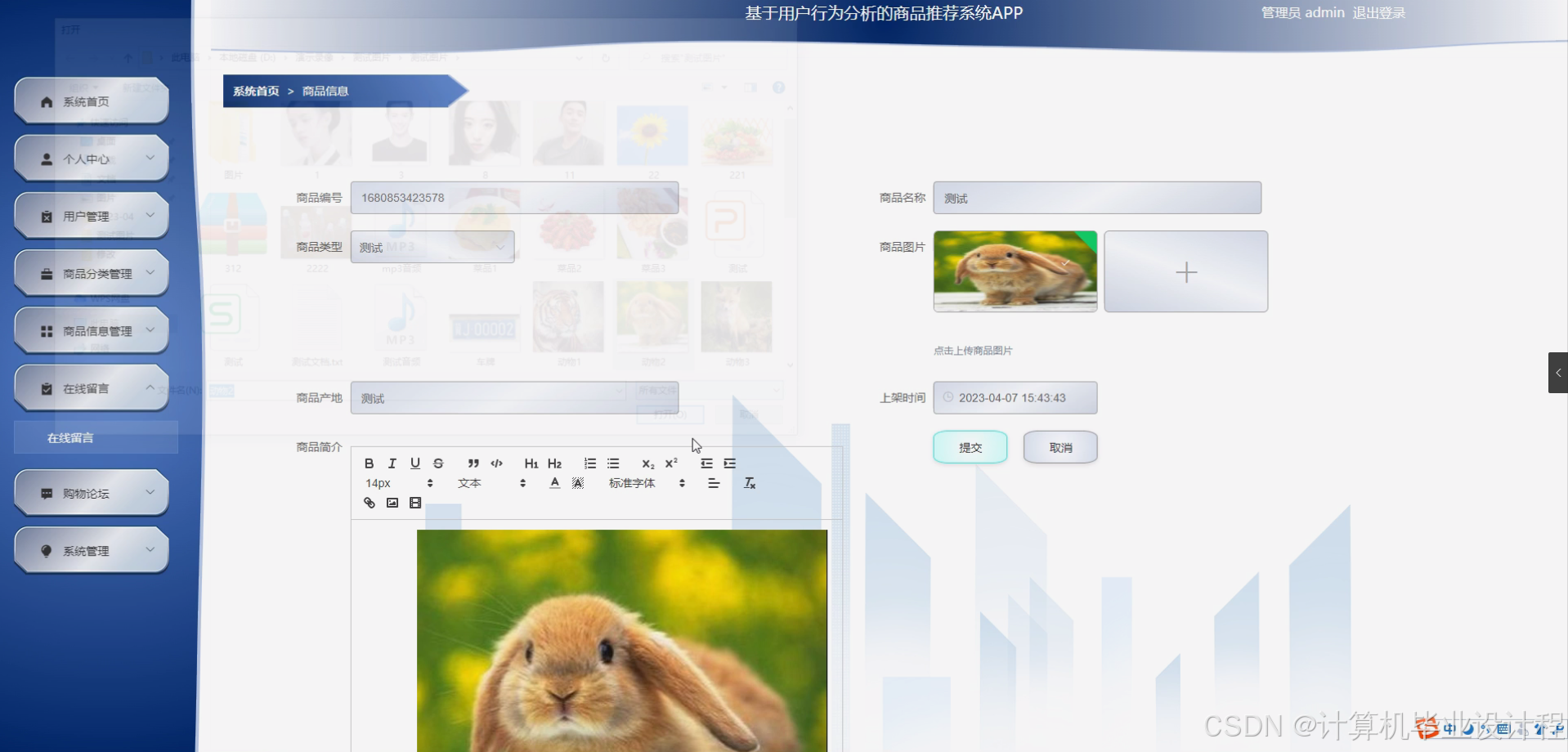Expand the 系统管理 sidebar menu
Viewport: 1568px width, 752px height.
(x=92, y=550)
